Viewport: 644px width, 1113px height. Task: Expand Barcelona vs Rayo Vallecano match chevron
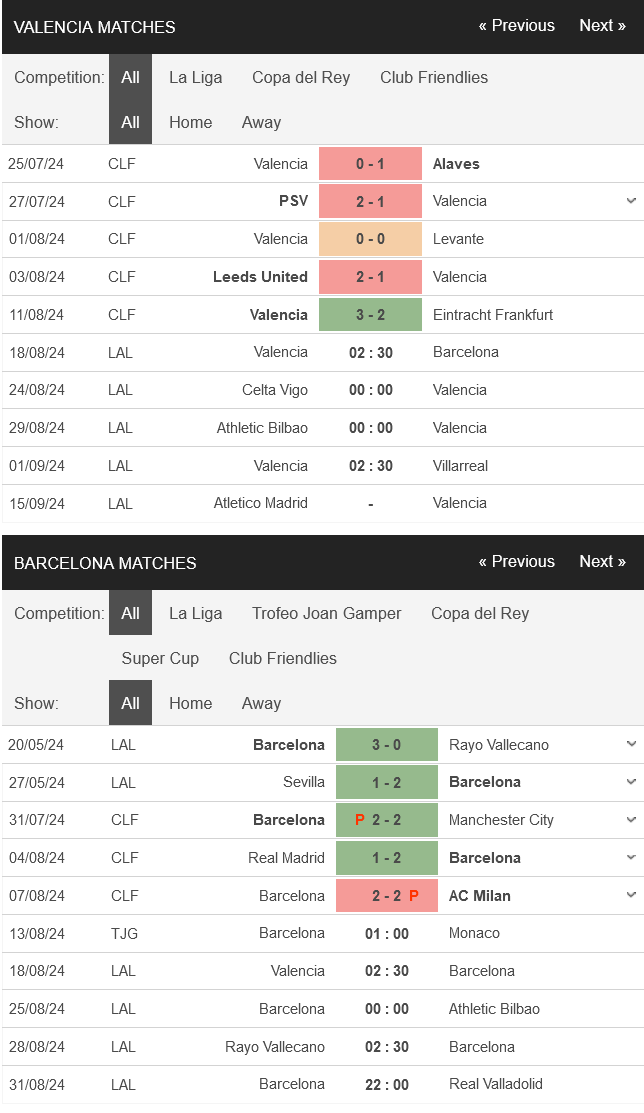(631, 744)
